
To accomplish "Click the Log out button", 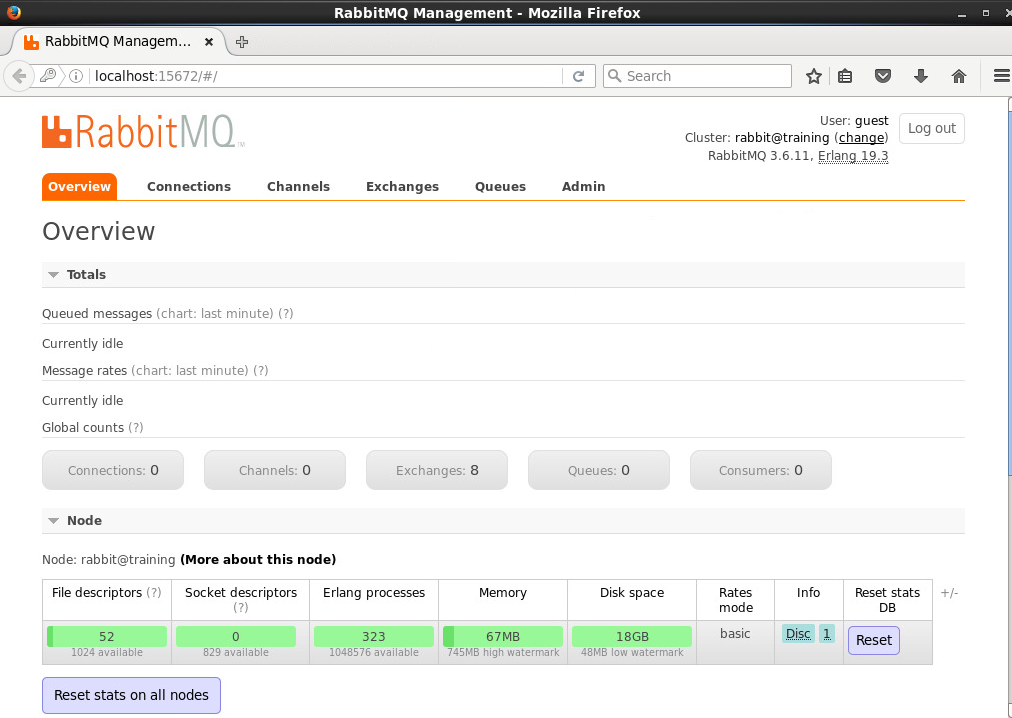I will pyautogui.click(x=931, y=128).
